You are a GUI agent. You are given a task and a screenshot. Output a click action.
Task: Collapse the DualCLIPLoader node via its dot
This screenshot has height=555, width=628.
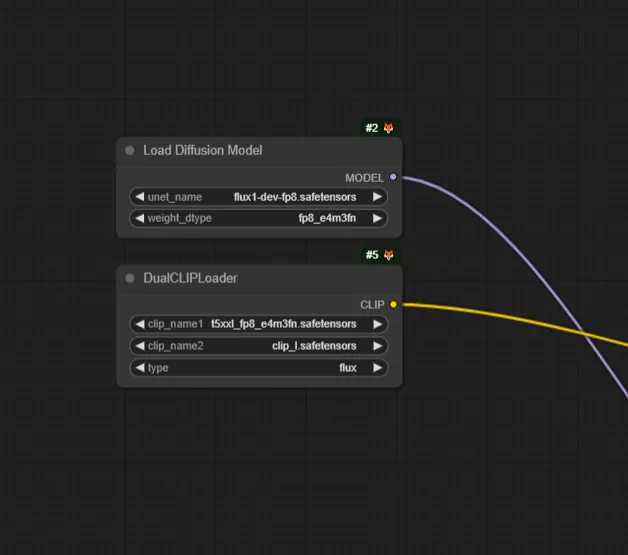[x=130, y=278]
